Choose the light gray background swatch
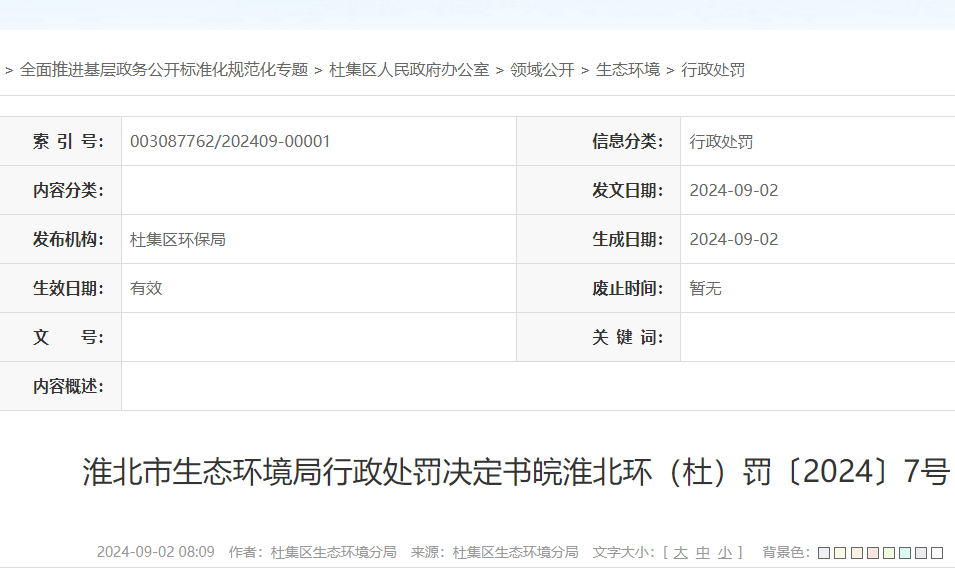Viewport: 955px width, 582px height. (x=921, y=553)
